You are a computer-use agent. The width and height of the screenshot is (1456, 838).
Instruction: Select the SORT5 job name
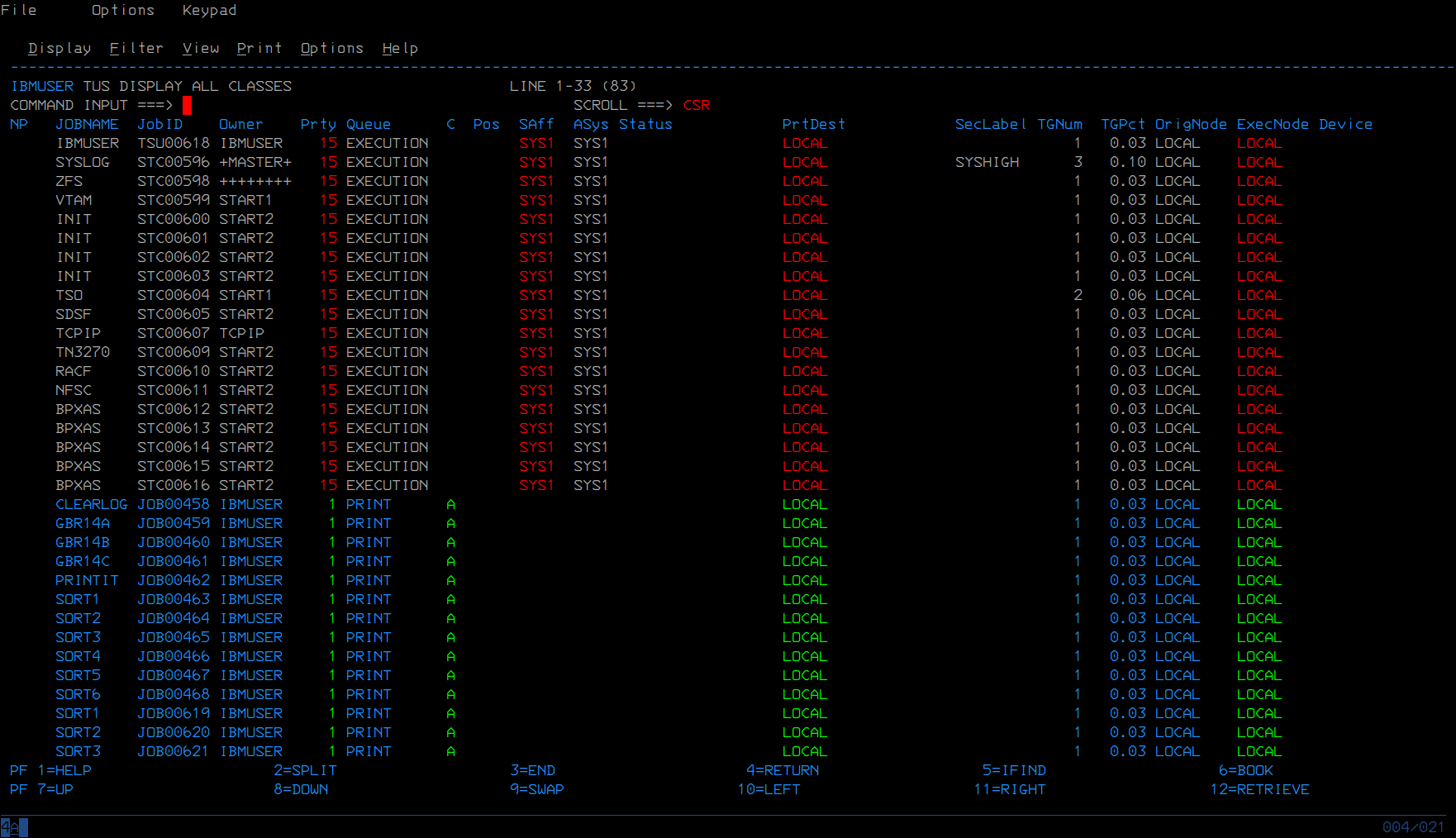(78, 675)
